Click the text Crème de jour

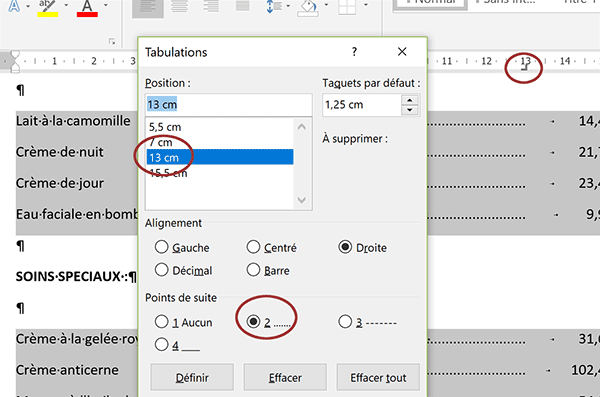[59, 183]
